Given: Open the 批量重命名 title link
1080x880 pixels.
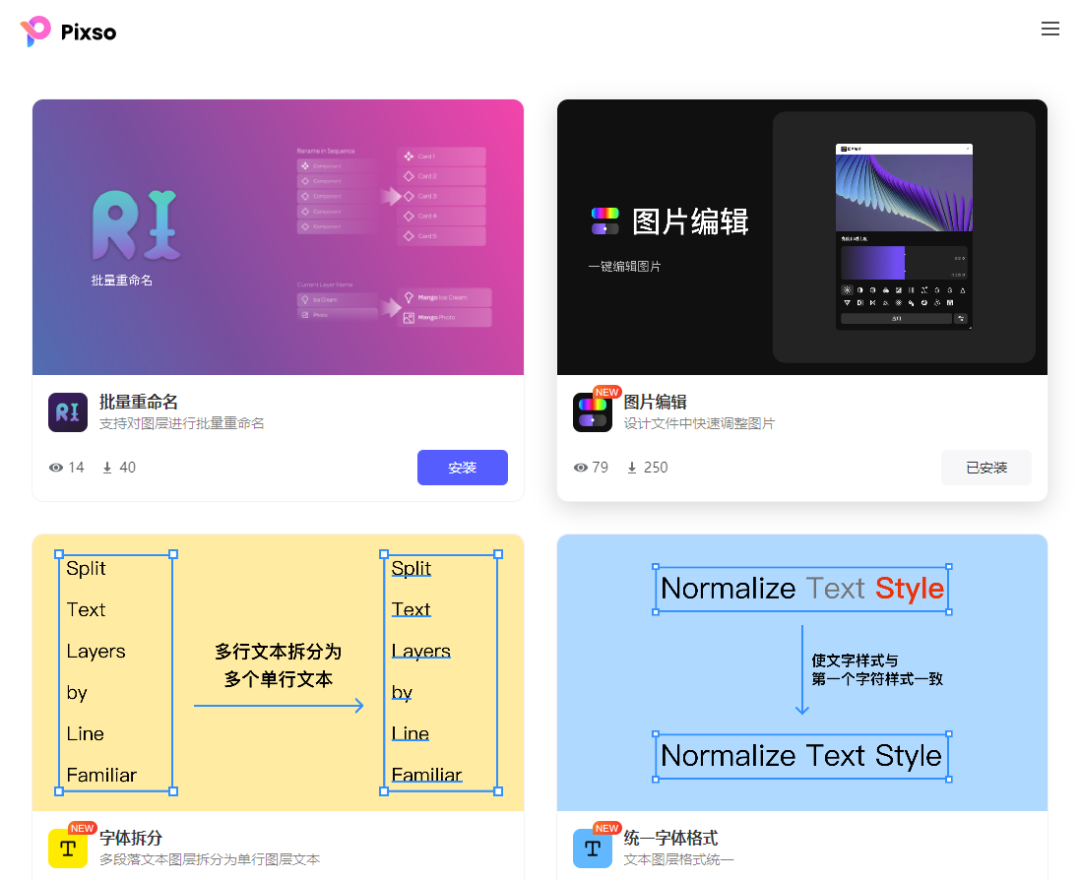Looking at the screenshot, I should click(138, 402).
